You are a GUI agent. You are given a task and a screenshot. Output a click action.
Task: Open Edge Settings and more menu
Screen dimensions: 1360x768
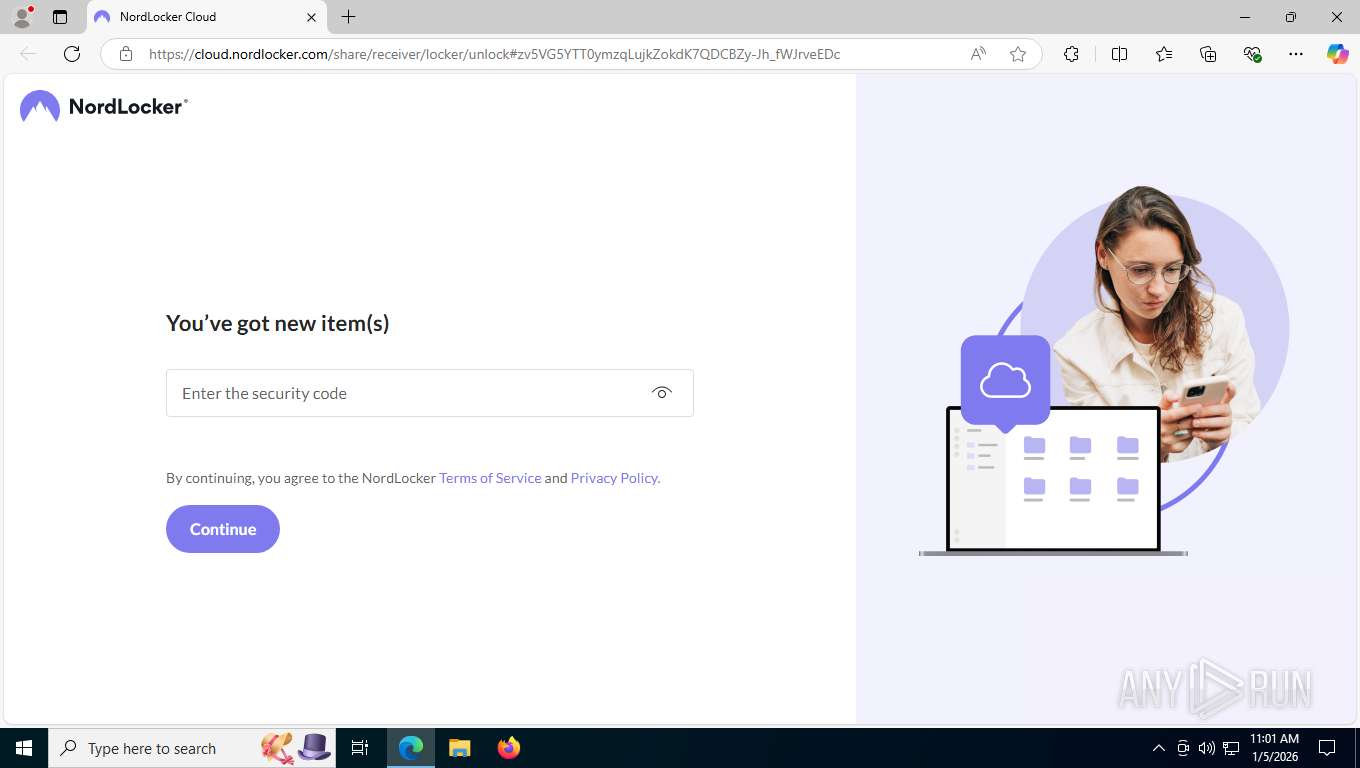pyautogui.click(x=1296, y=54)
